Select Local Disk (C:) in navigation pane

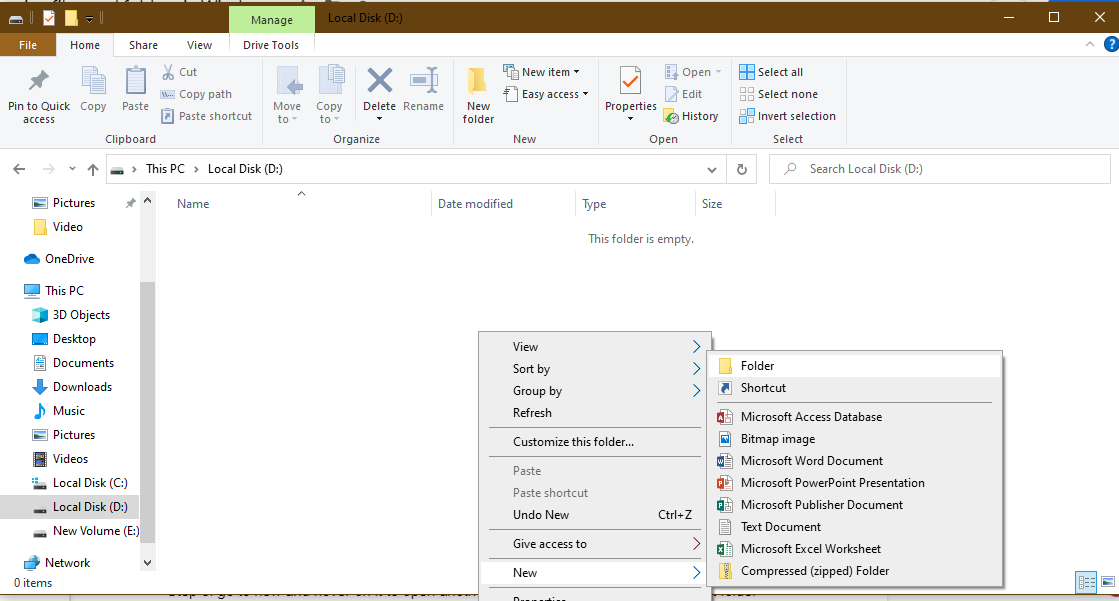[x=89, y=483]
